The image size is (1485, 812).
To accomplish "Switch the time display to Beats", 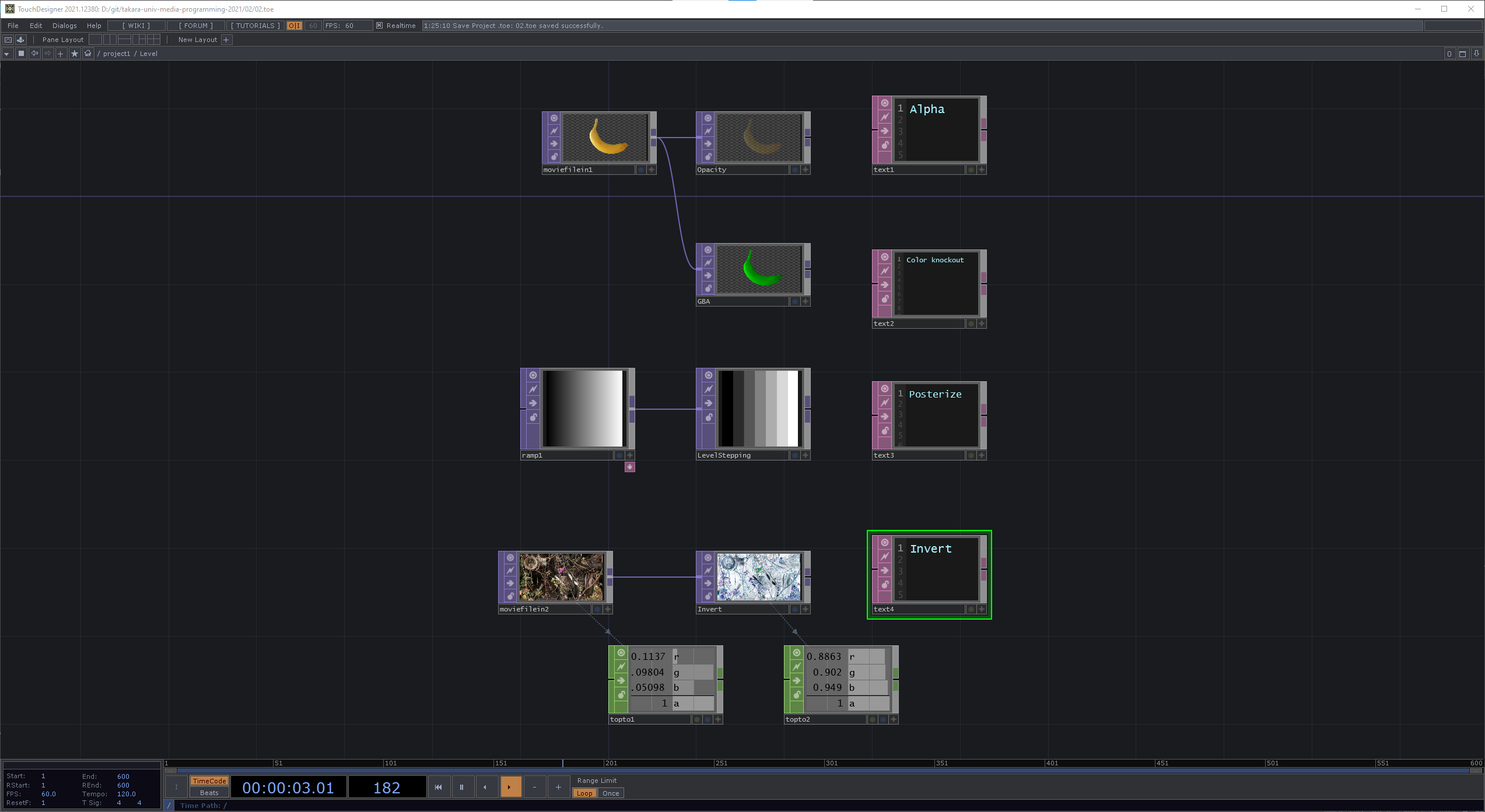I will (x=209, y=793).
